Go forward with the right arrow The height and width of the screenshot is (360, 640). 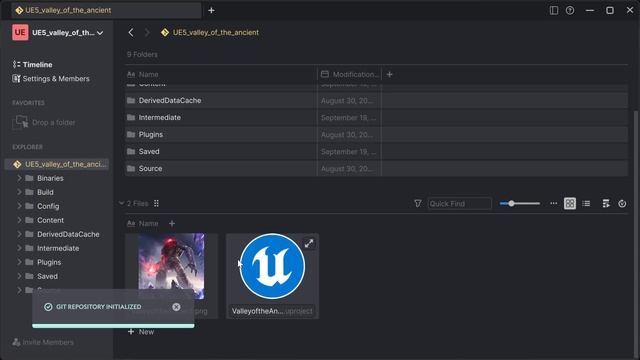[147, 33]
